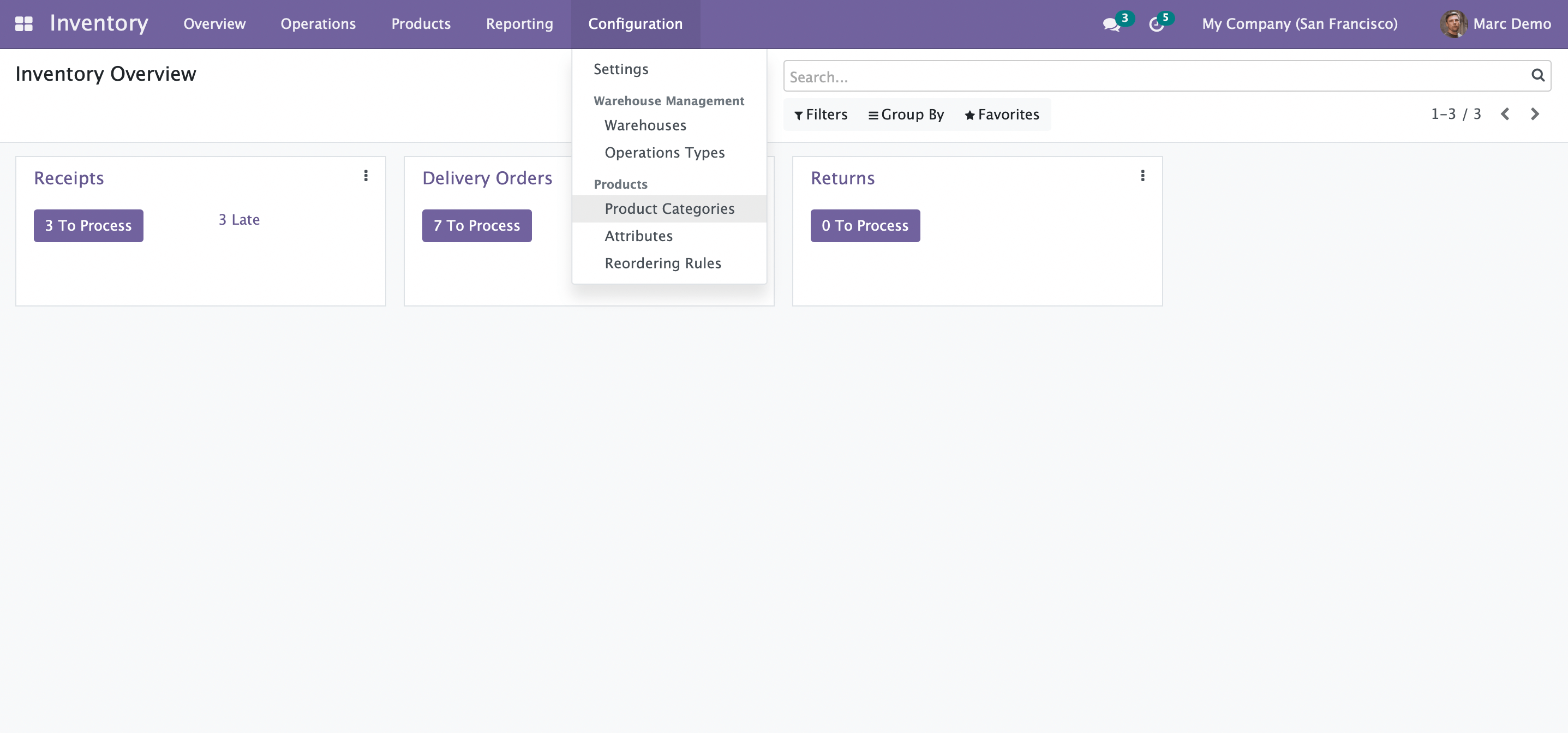This screenshot has width=1568, height=733.
Task: Open company switcher My Company (San Francisco)
Action: [1299, 23]
